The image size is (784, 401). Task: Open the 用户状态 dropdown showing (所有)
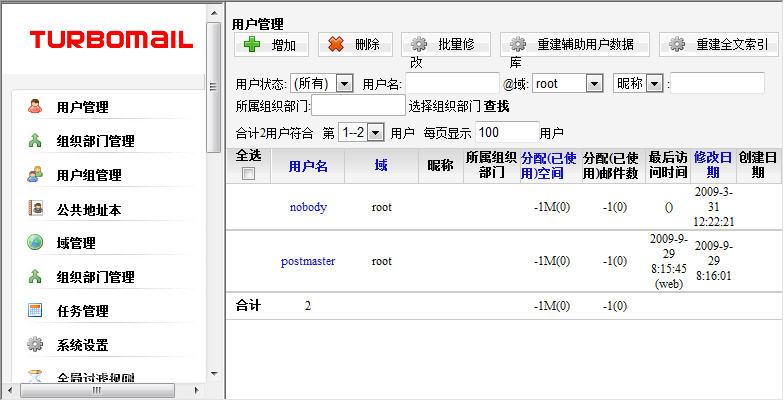(x=322, y=84)
